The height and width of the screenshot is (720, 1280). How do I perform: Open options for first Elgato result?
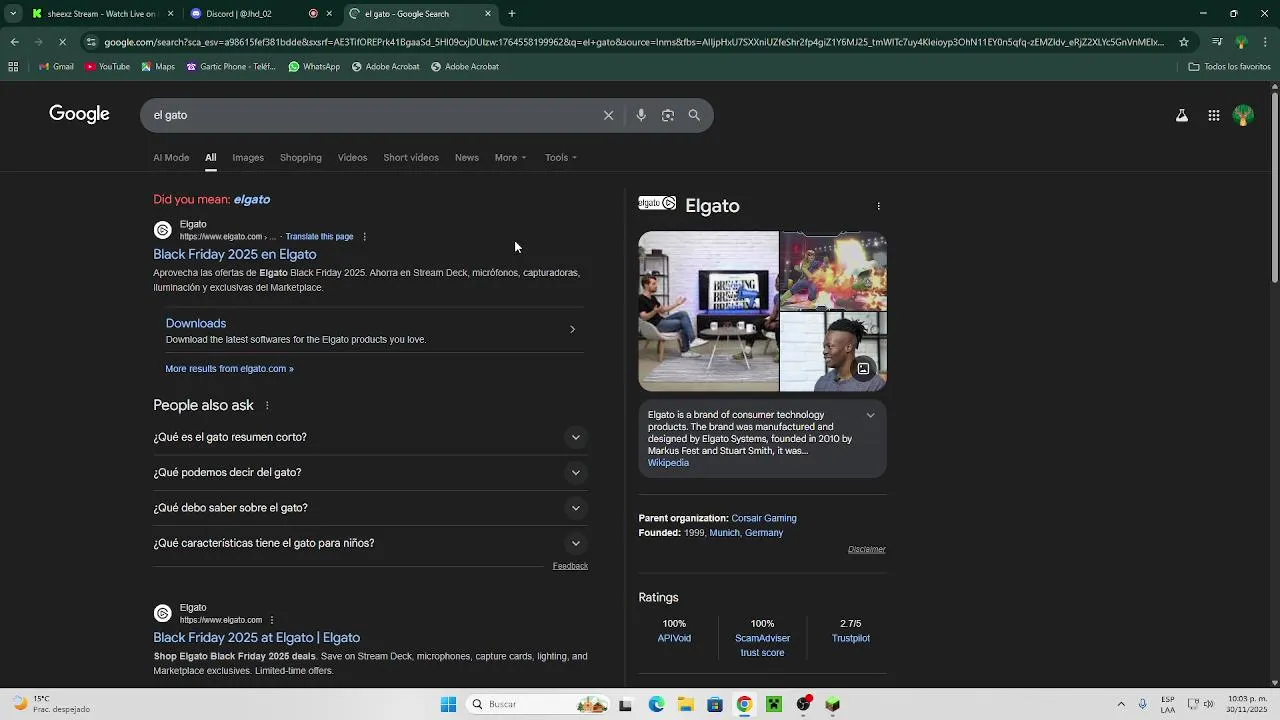(x=364, y=237)
